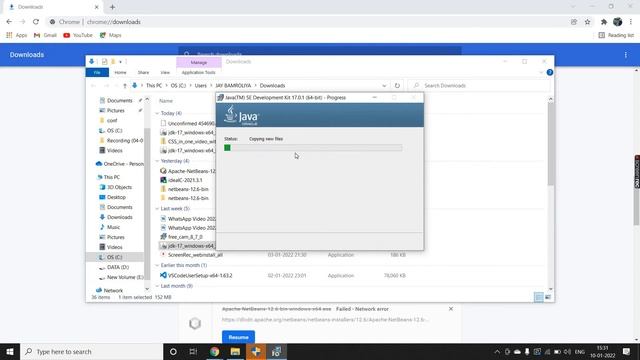Open Chrome profile avatar
Viewport: 640px width, 360px height.
(x=618, y=22)
